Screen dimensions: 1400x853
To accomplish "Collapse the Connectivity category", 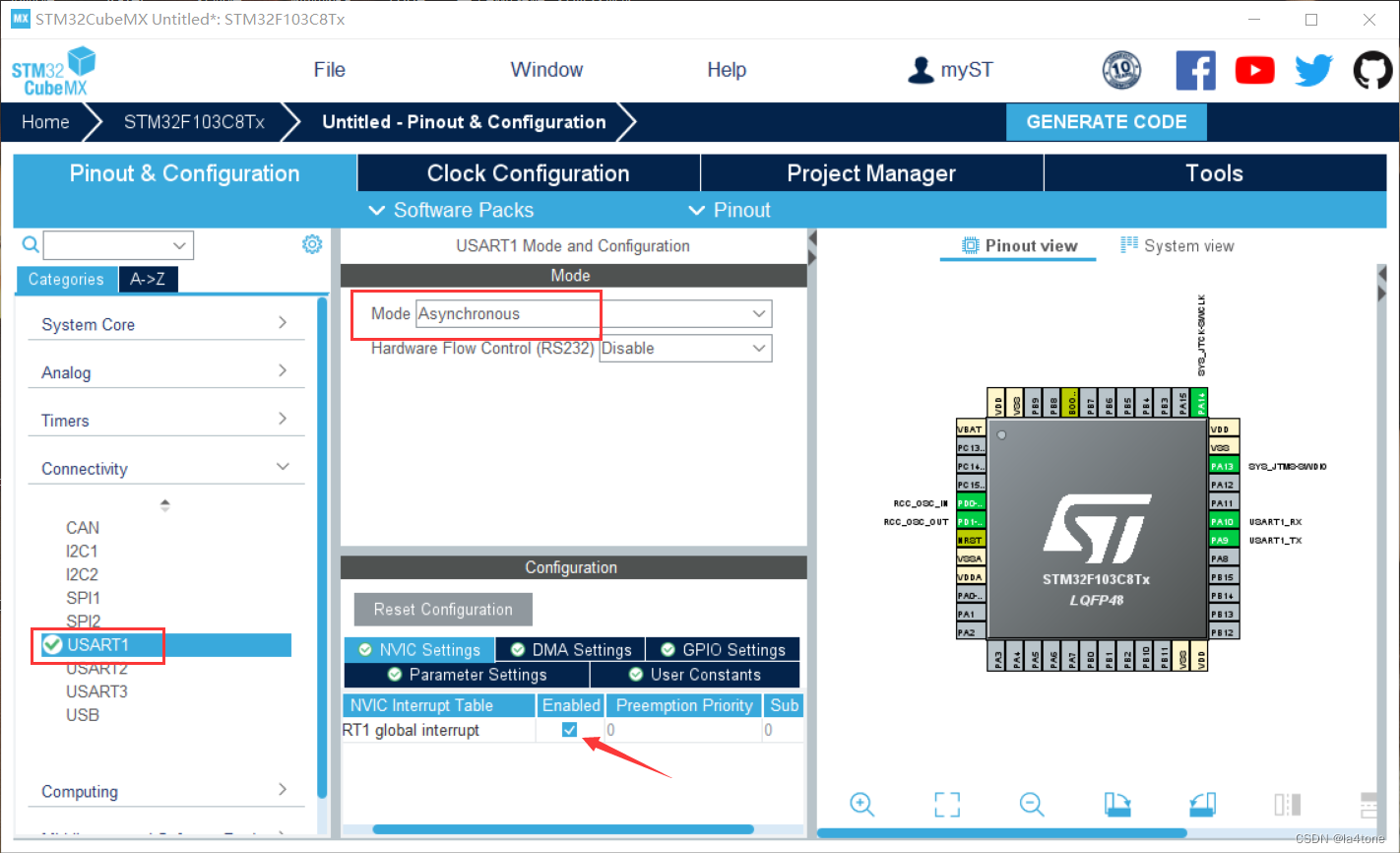I will coord(283,468).
